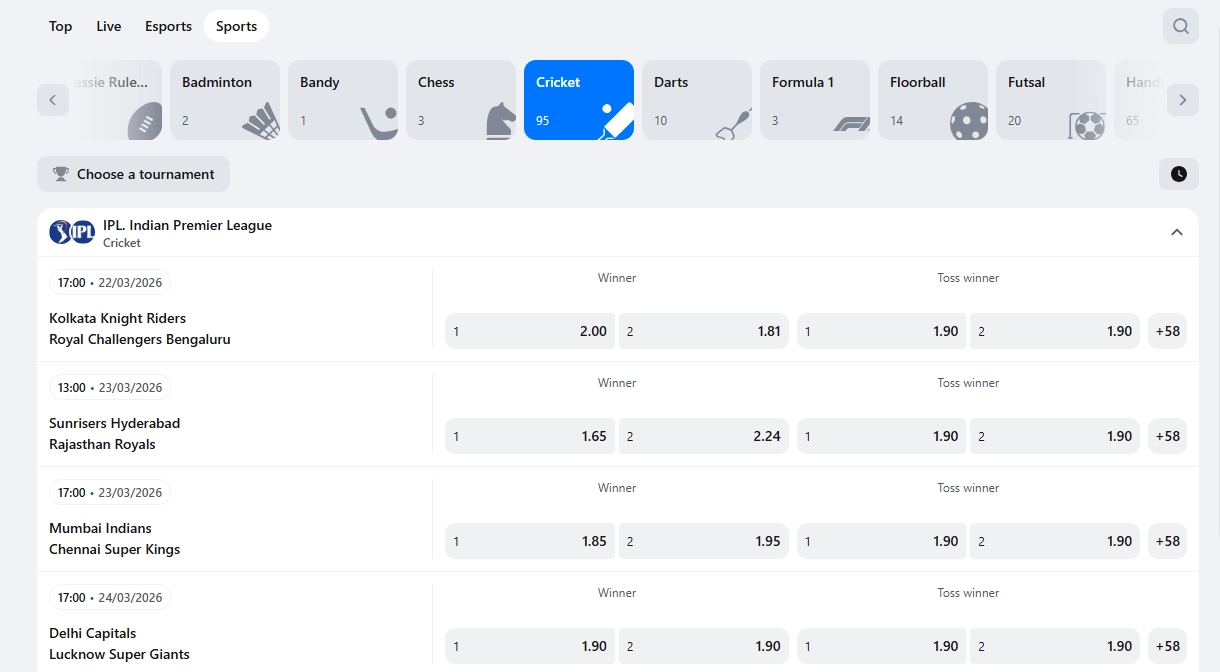Open the Futsal sport category

click(x=1050, y=100)
